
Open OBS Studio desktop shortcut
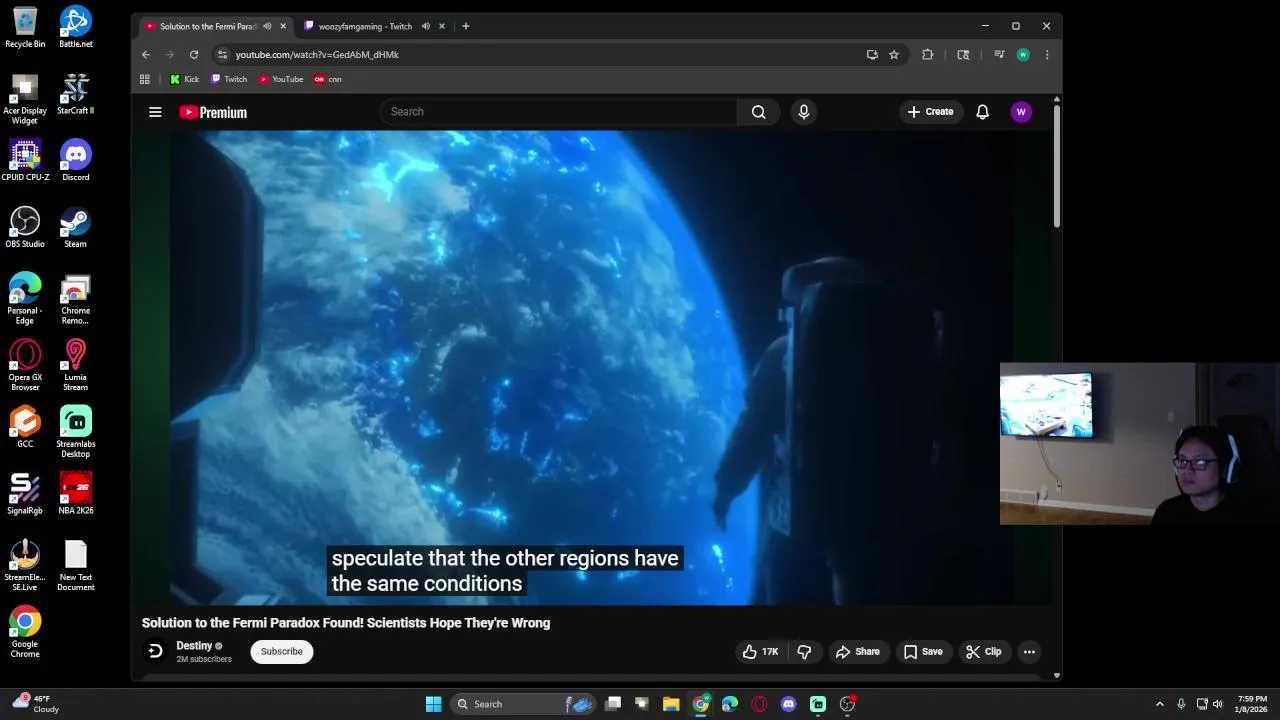(25, 227)
